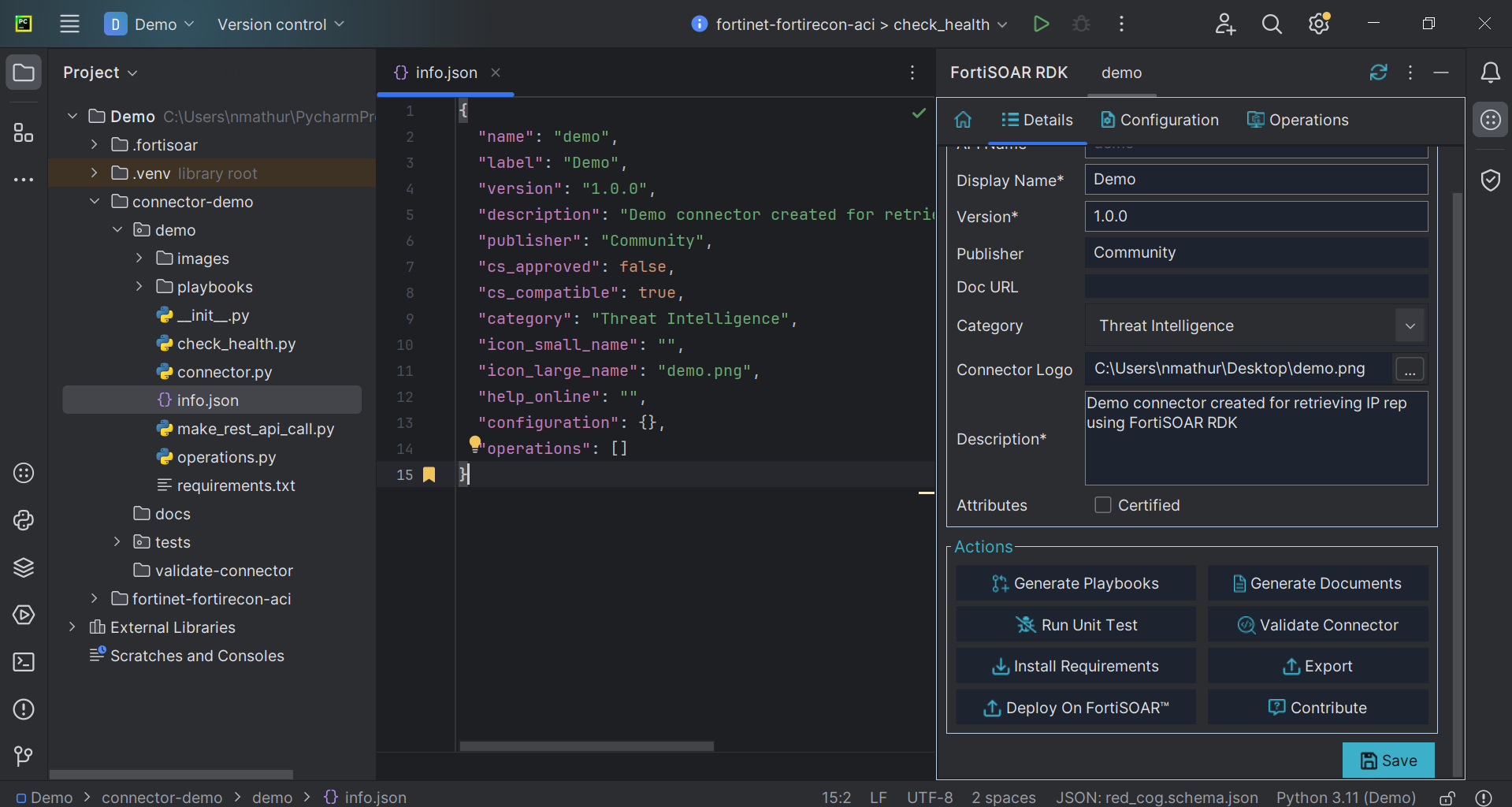The height and width of the screenshot is (807, 1512).
Task: Enable the Certified checkbox
Action: [1103, 505]
